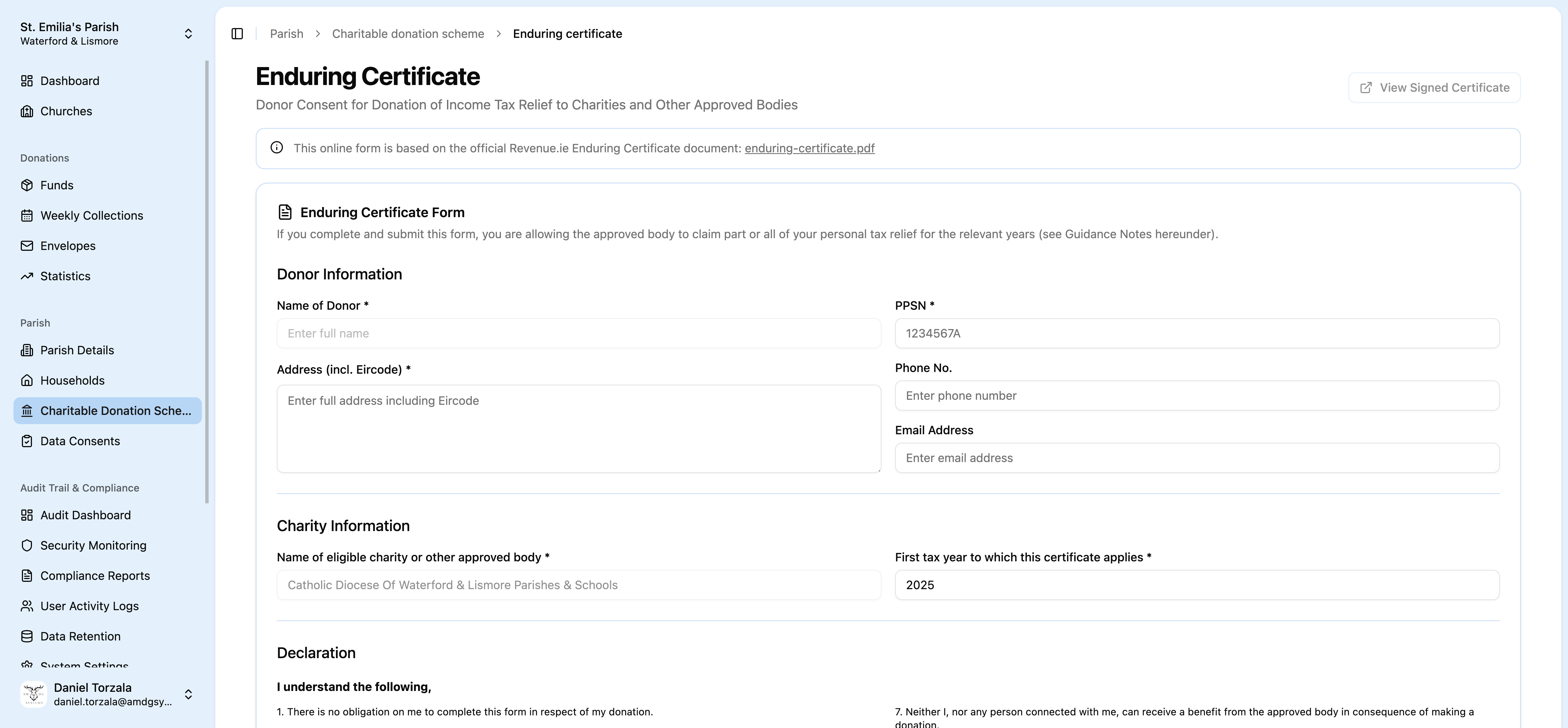
Task: Click the info icon in banner
Action: (x=277, y=148)
